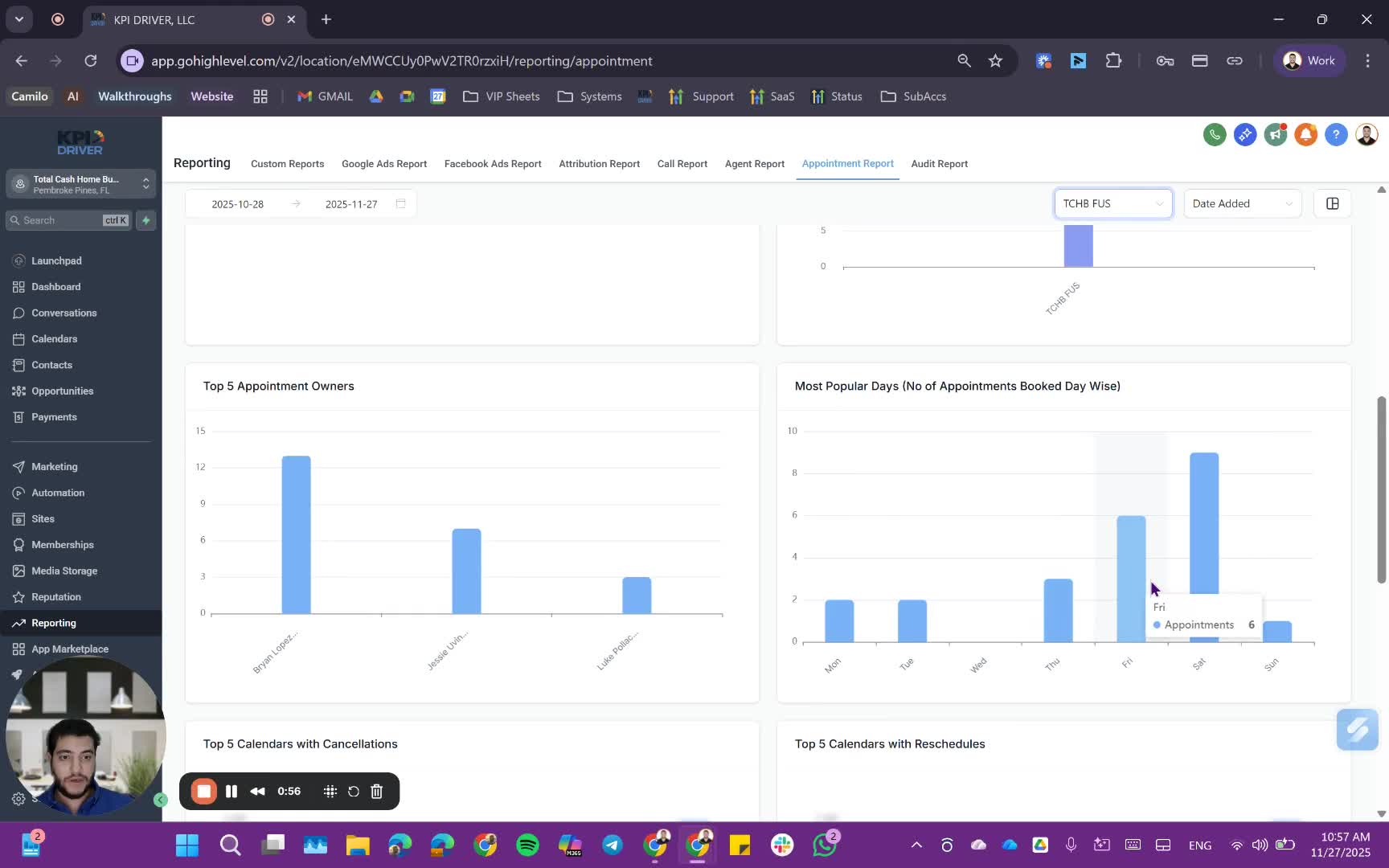Open WhatsApp from the taskbar
The height and width of the screenshot is (868, 1389).
click(x=824, y=845)
